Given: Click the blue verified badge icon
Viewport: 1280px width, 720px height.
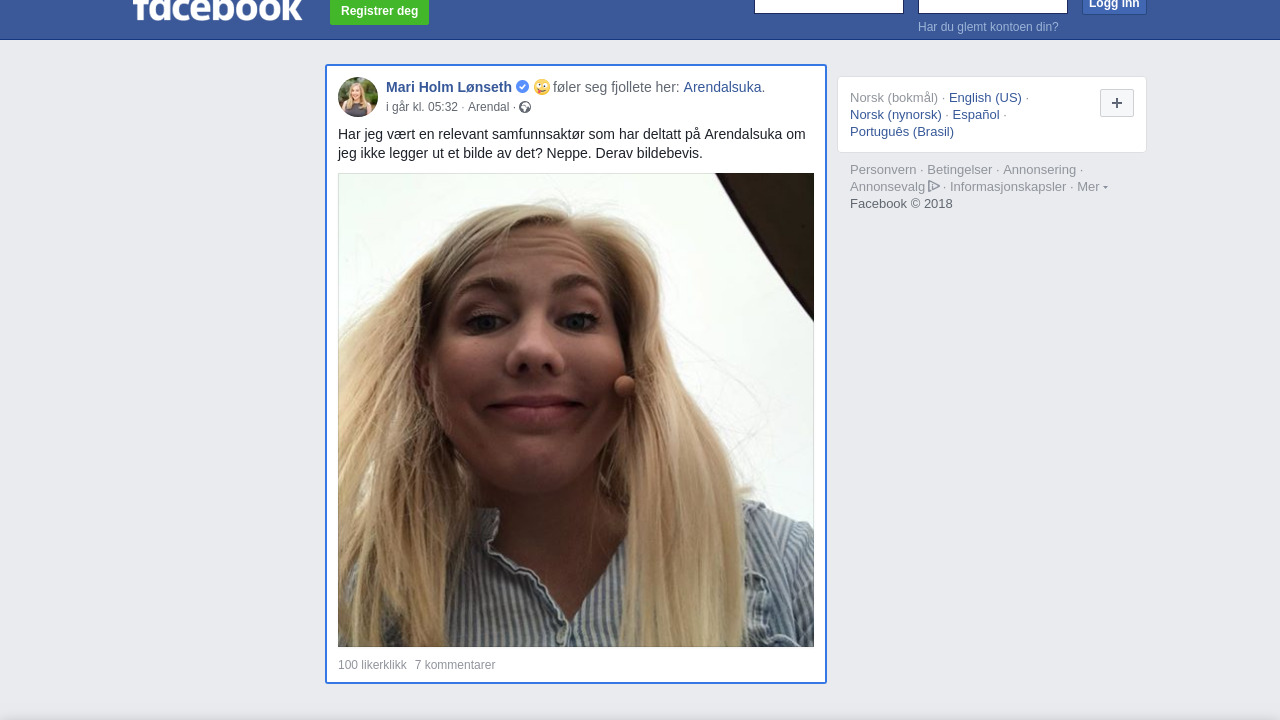Looking at the screenshot, I should pos(522,87).
